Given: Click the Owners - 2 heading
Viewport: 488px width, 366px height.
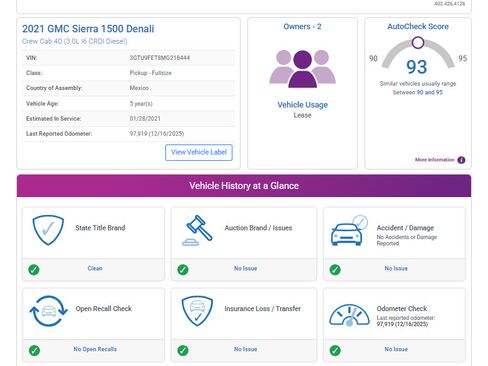Looking at the screenshot, I should click(302, 27).
